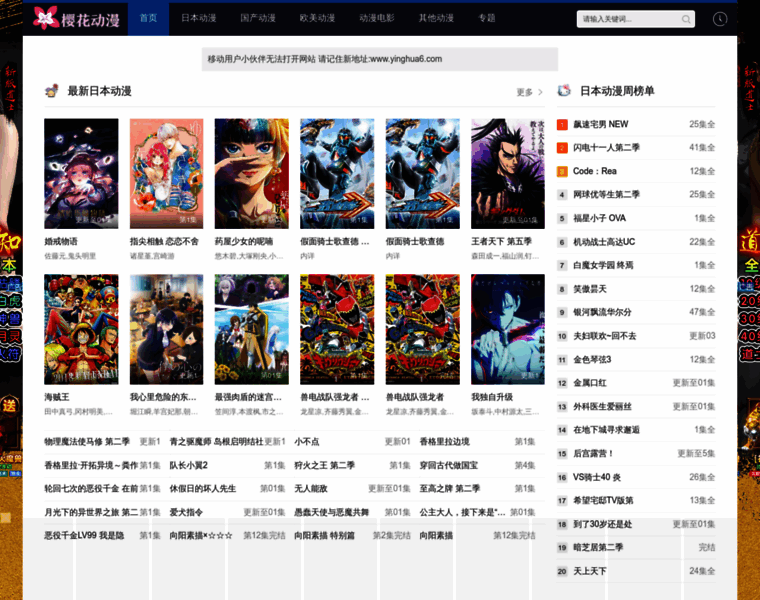The width and height of the screenshot is (760, 600).
Task: Open the 国产动漫 menu
Action: (x=258, y=18)
